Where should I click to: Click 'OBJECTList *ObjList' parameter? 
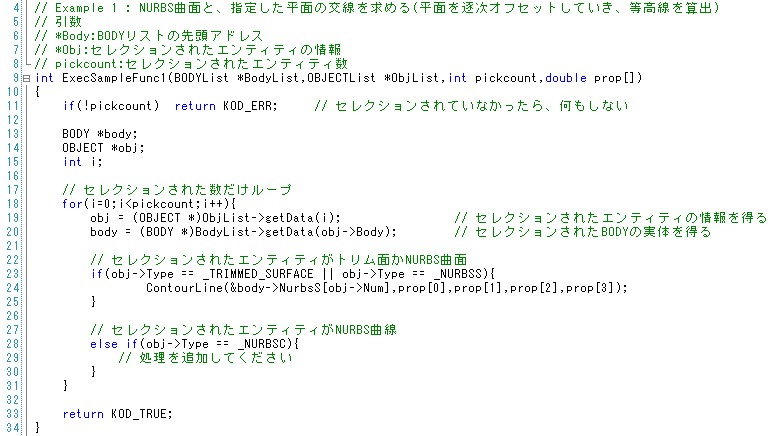[x=373, y=78]
